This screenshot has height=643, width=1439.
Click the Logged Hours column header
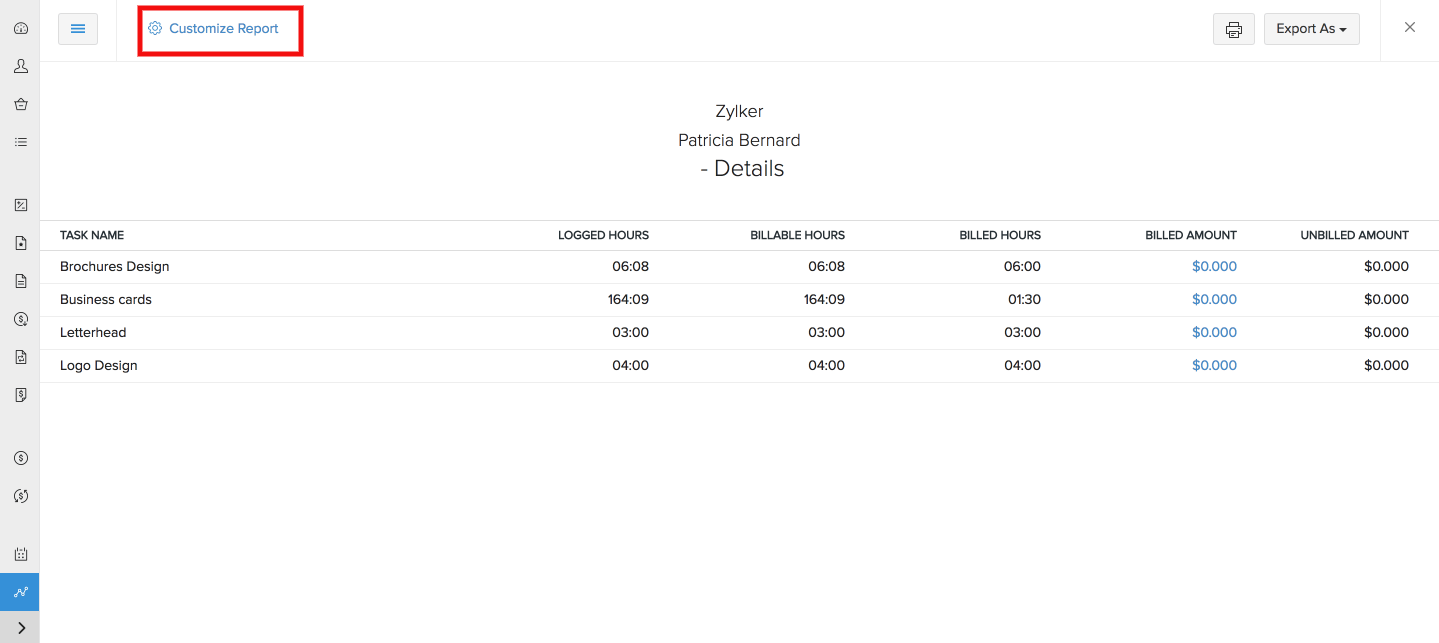[x=603, y=236]
